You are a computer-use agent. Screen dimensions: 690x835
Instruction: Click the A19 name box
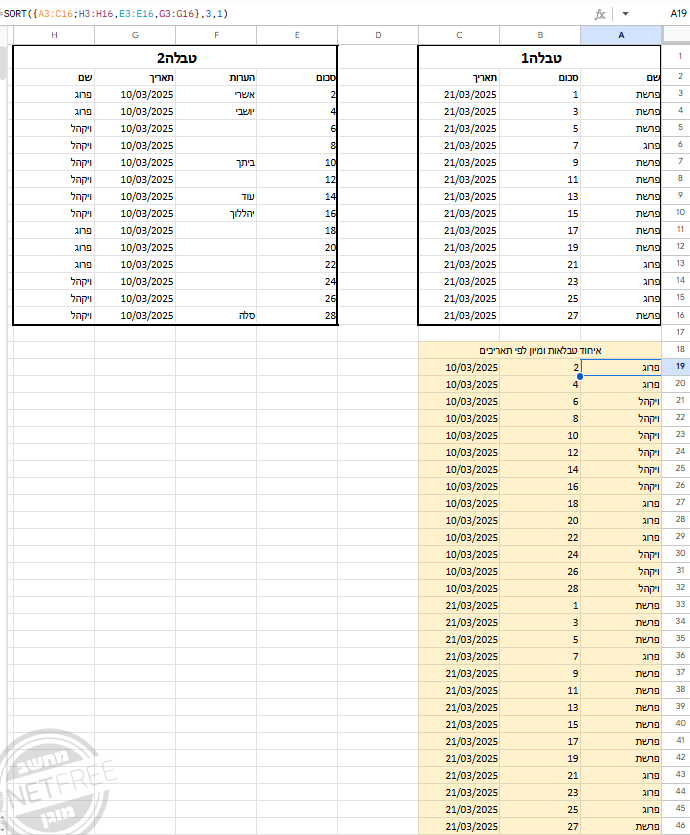[x=678, y=14]
